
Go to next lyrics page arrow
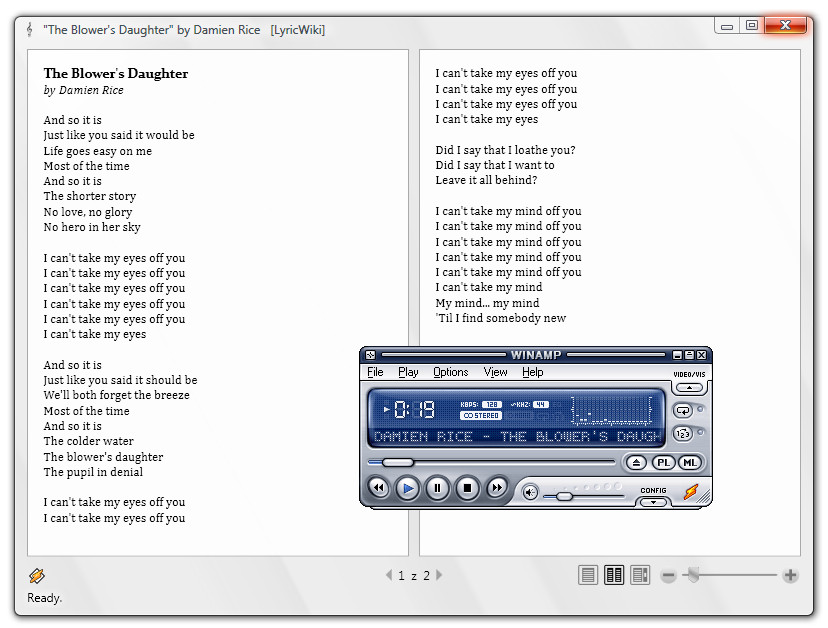439,575
